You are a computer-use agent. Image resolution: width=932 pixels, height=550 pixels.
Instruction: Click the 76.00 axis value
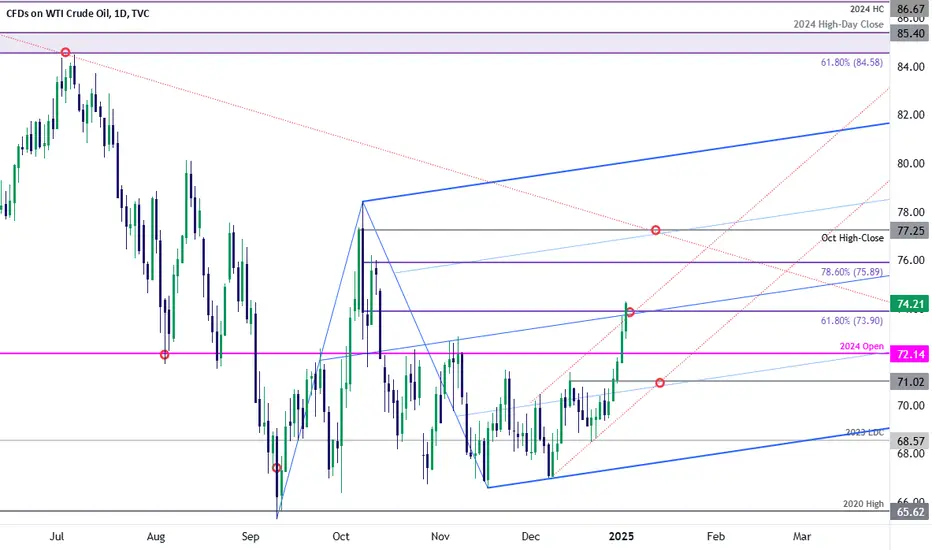(x=911, y=260)
